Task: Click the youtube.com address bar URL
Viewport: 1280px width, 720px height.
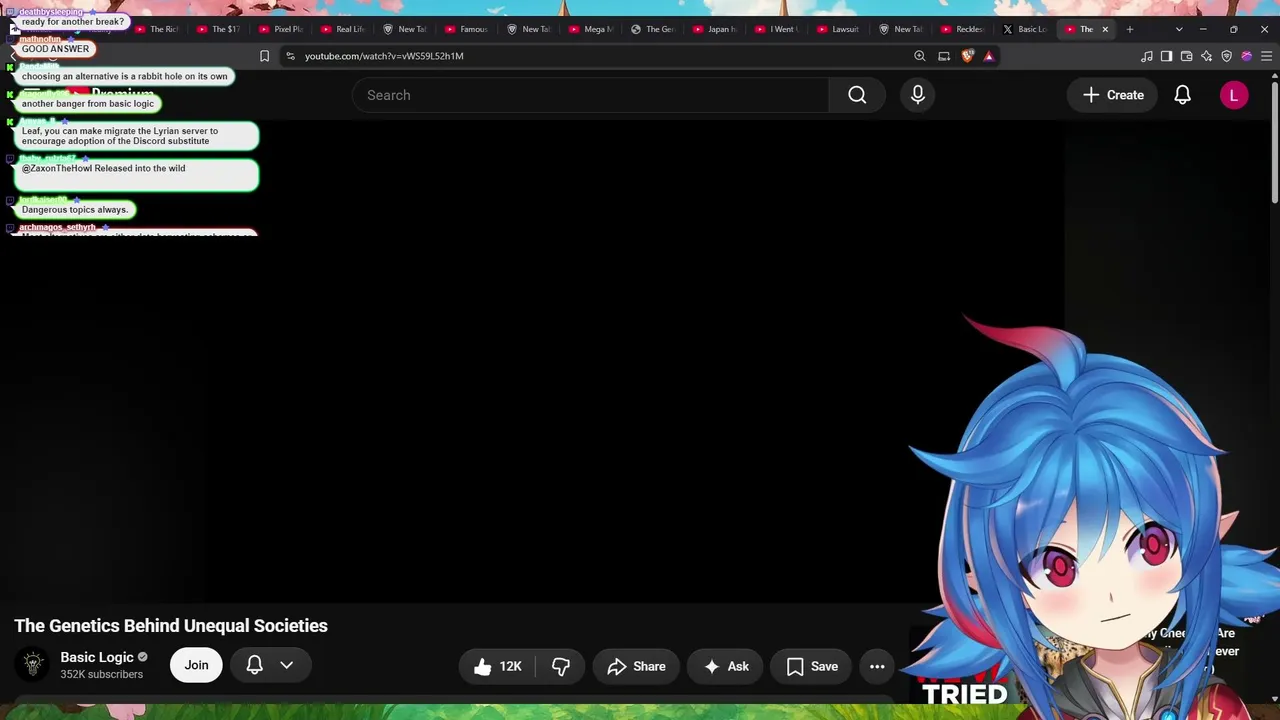Action: point(384,56)
